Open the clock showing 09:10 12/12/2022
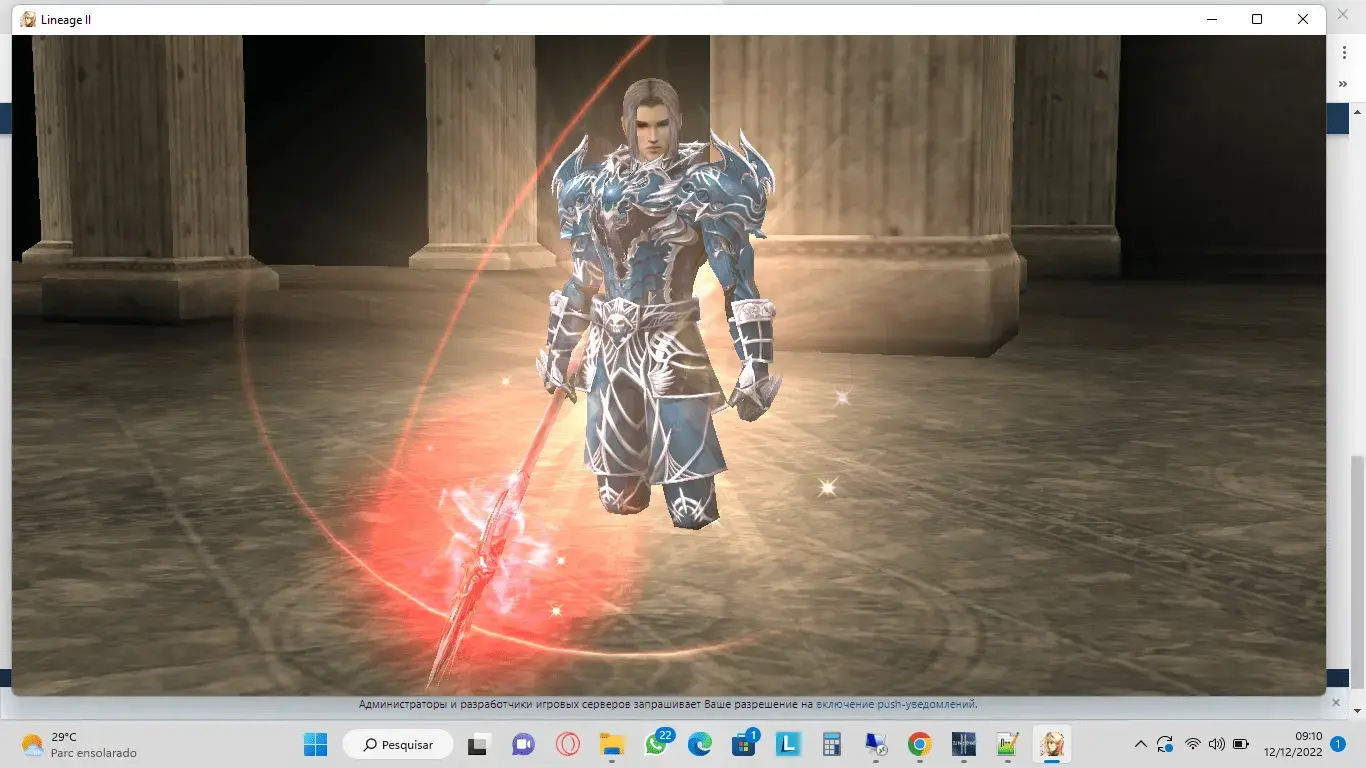The image size is (1366, 768). [x=1291, y=744]
